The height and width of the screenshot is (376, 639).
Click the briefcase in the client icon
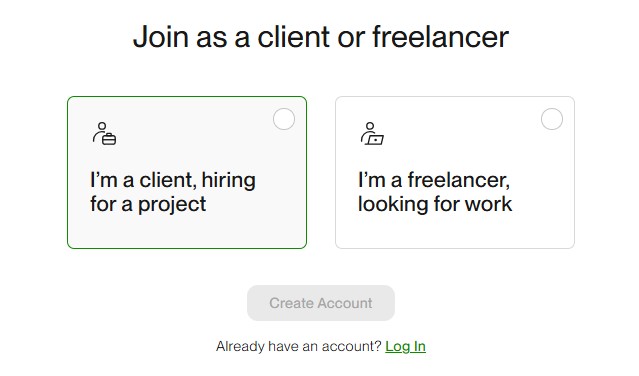[x=109, y=139]
